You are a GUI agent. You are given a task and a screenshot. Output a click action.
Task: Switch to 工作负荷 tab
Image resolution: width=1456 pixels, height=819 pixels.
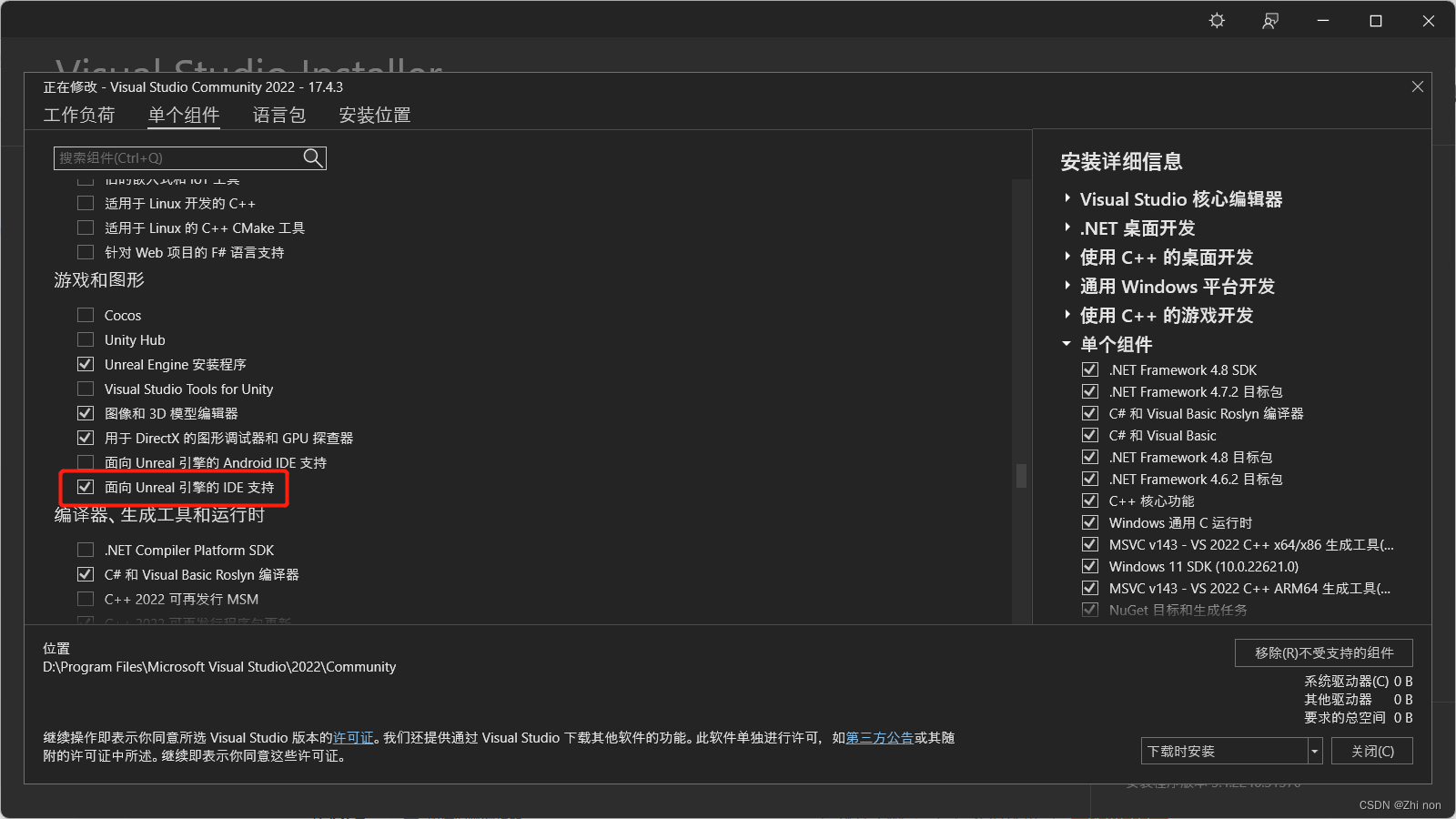coord(79,115)
